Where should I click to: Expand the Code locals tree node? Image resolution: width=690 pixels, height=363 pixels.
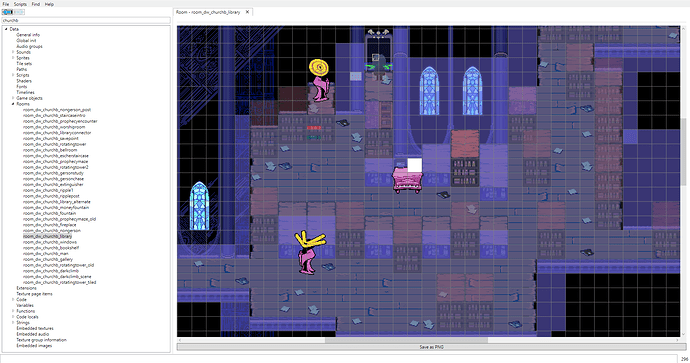click(13, 316)
